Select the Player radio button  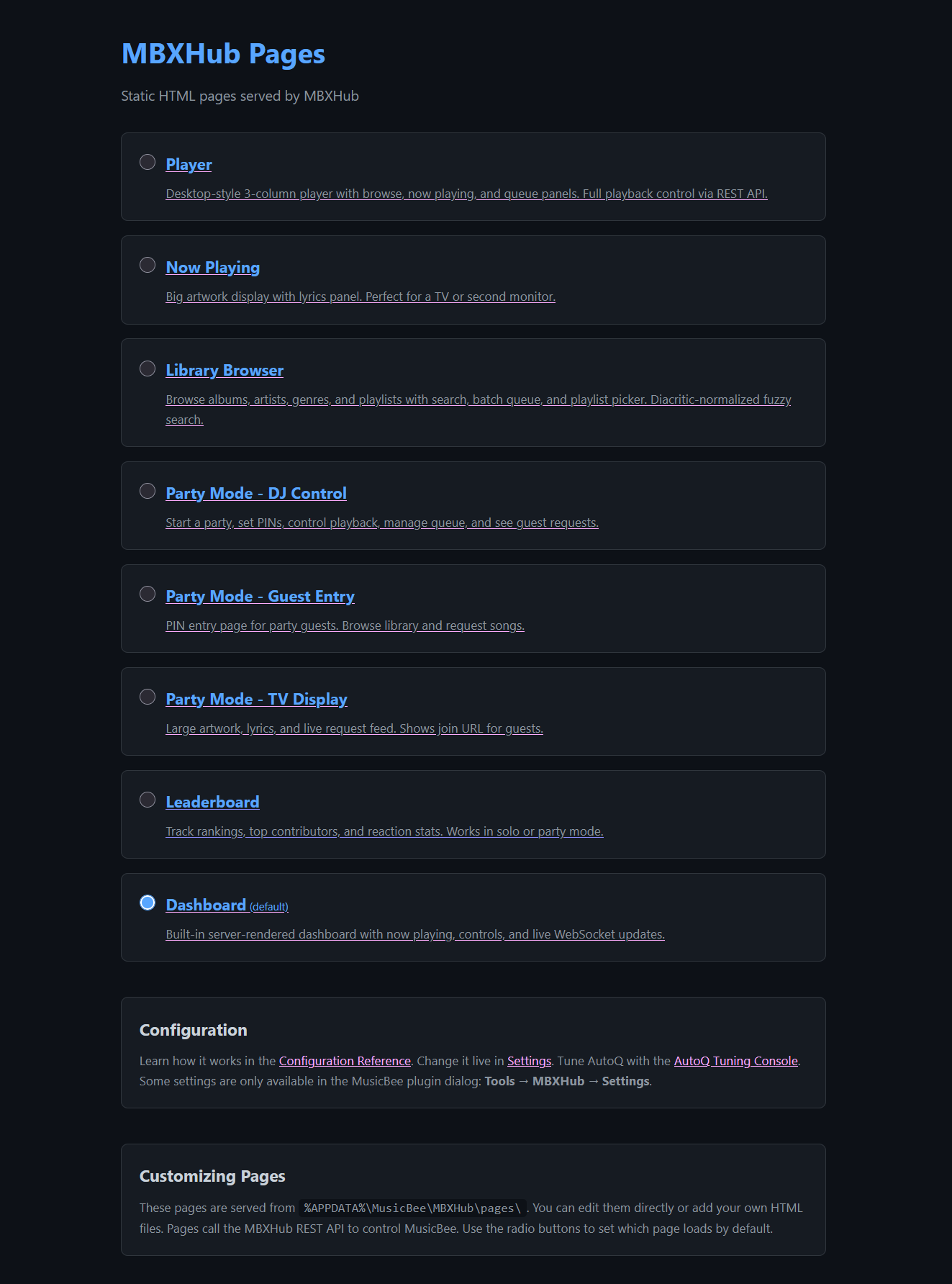[x=148, y=162]
